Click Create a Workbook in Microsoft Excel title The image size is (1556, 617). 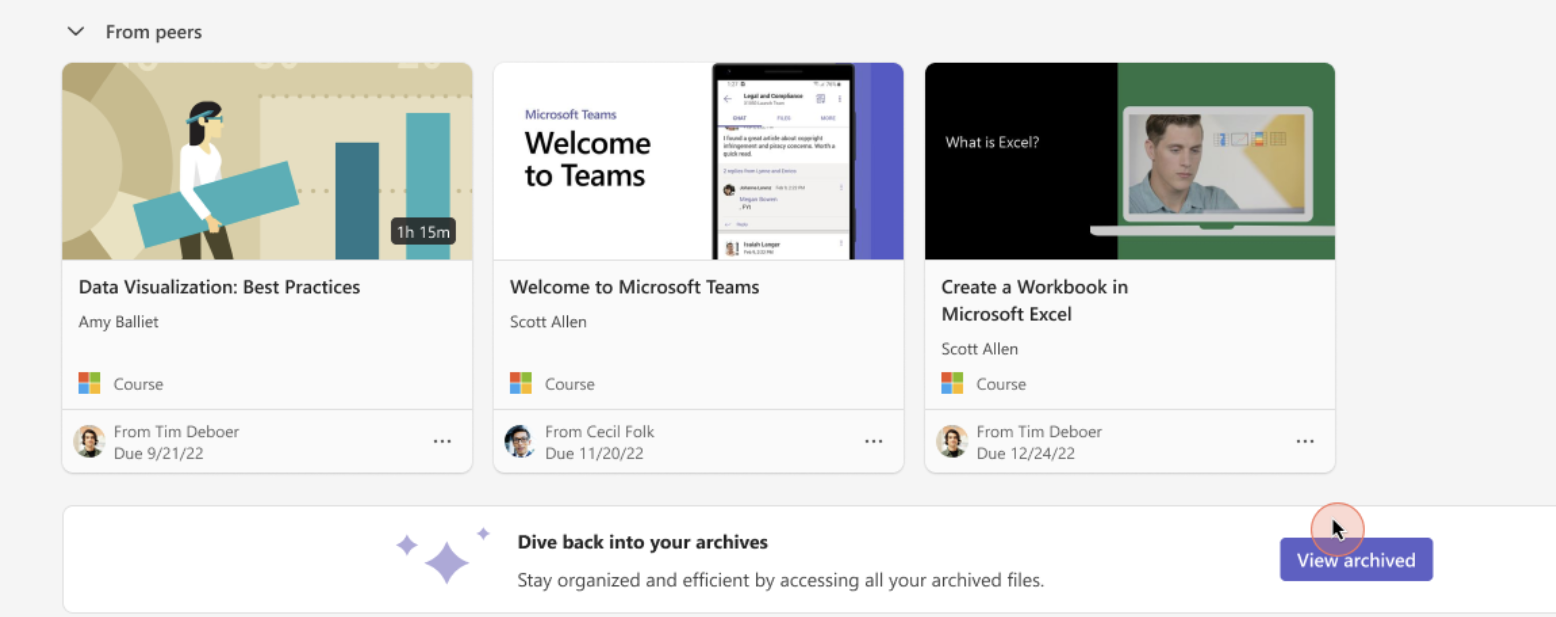click(x=1034, y=300)
